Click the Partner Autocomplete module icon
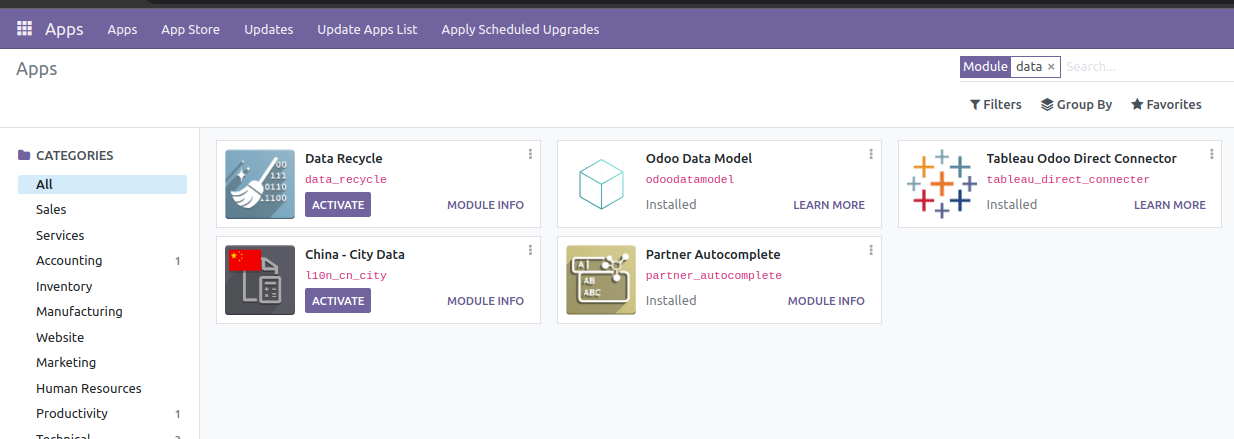The image size is (1234, 439). pyautogui.click(x=601, y=280)
